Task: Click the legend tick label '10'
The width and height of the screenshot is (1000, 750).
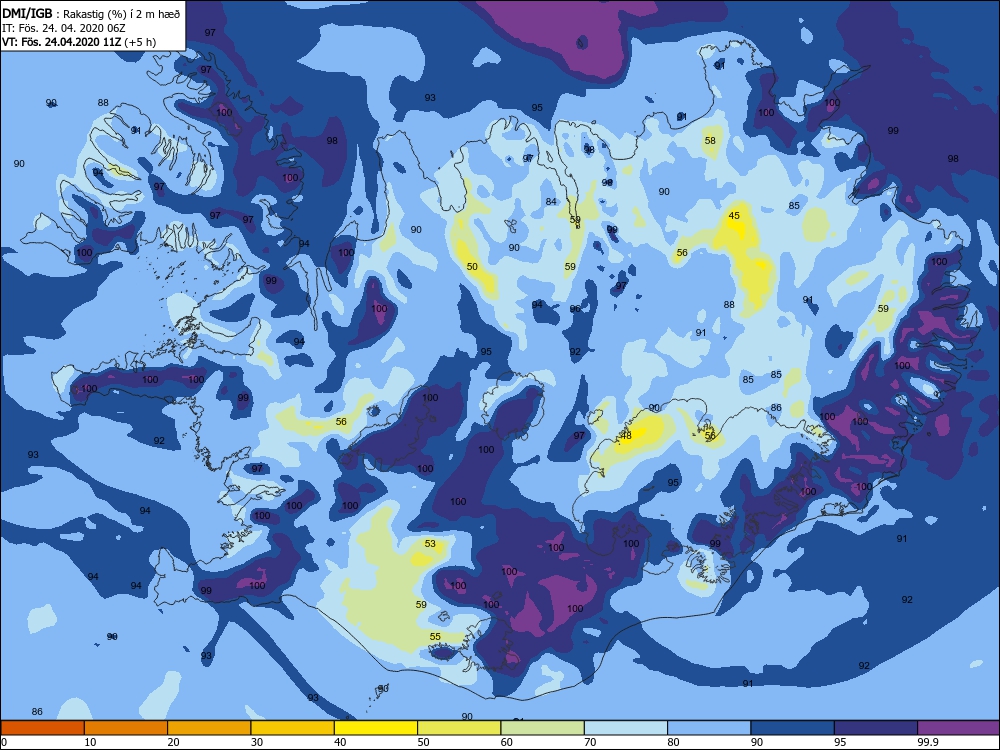Action: pyautogui.click(x=91, y=742)
